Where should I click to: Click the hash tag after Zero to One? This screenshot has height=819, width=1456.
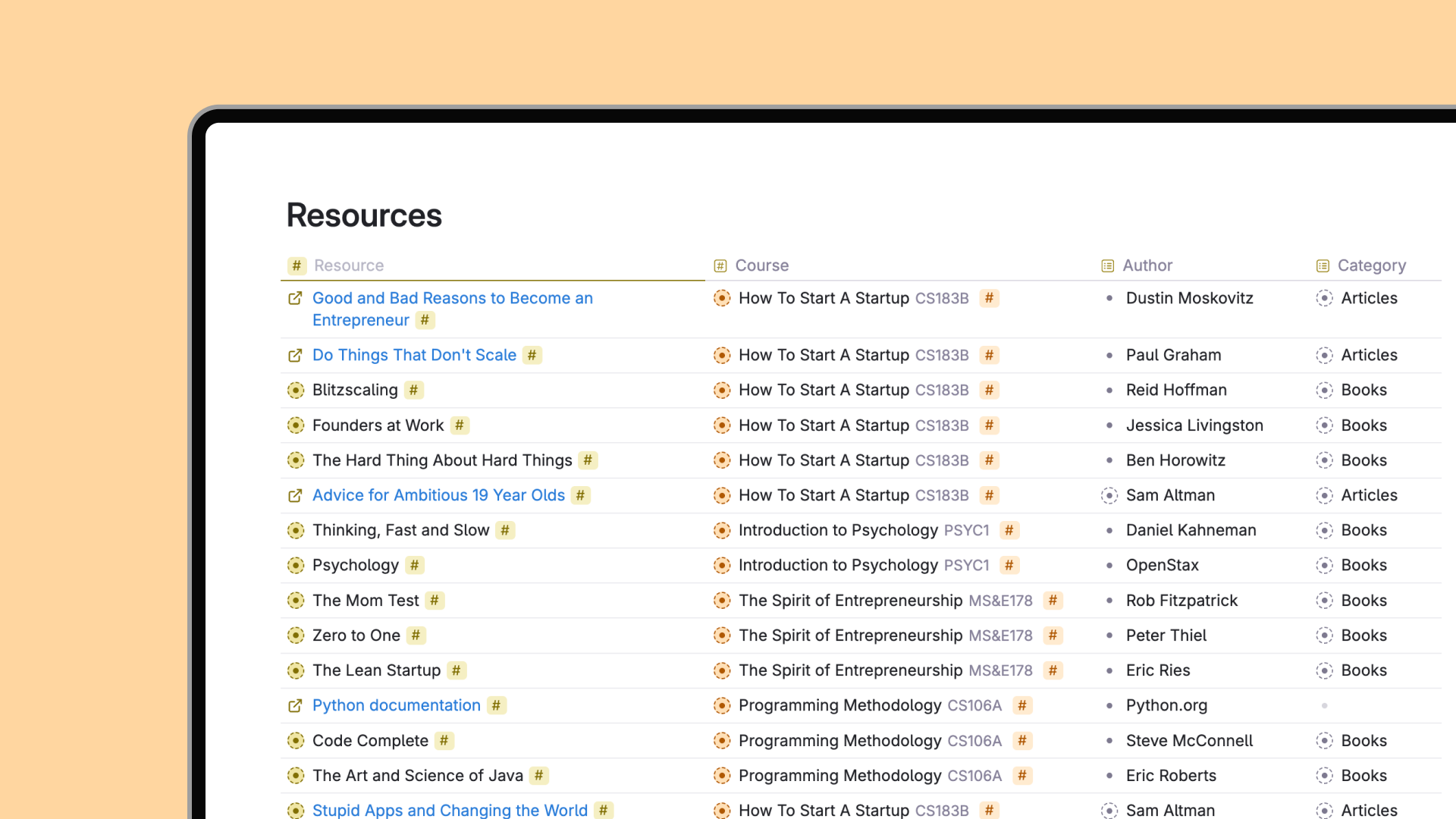(416, 635)
